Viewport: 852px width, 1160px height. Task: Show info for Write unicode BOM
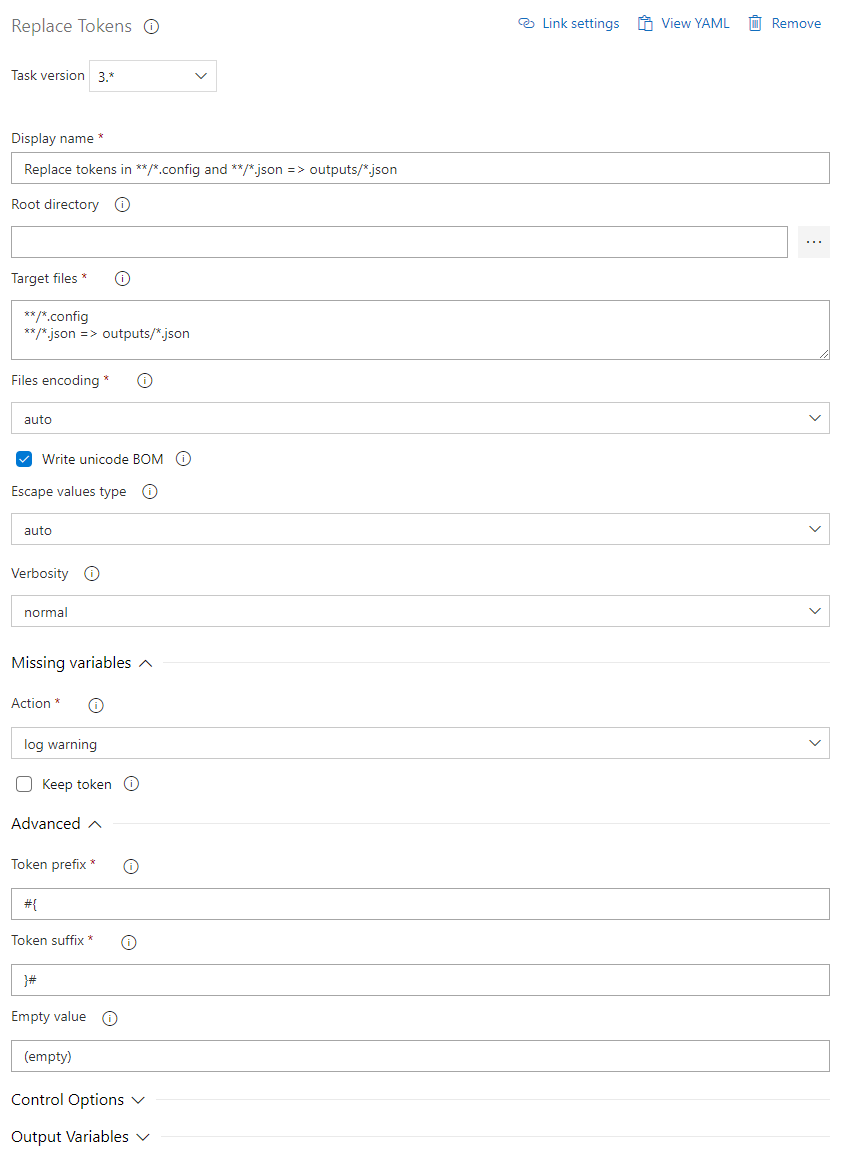(183, 459)
